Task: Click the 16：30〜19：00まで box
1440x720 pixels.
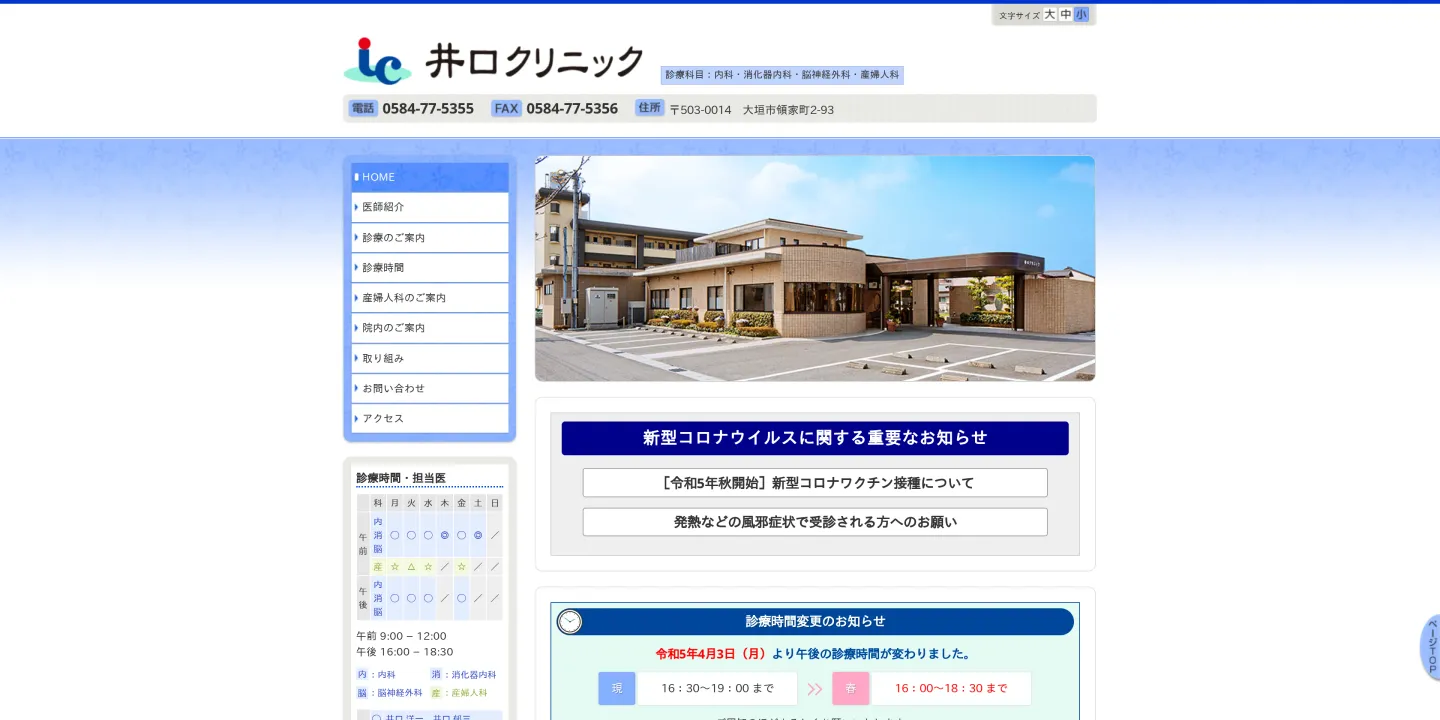Action: (x=718, y=688)
